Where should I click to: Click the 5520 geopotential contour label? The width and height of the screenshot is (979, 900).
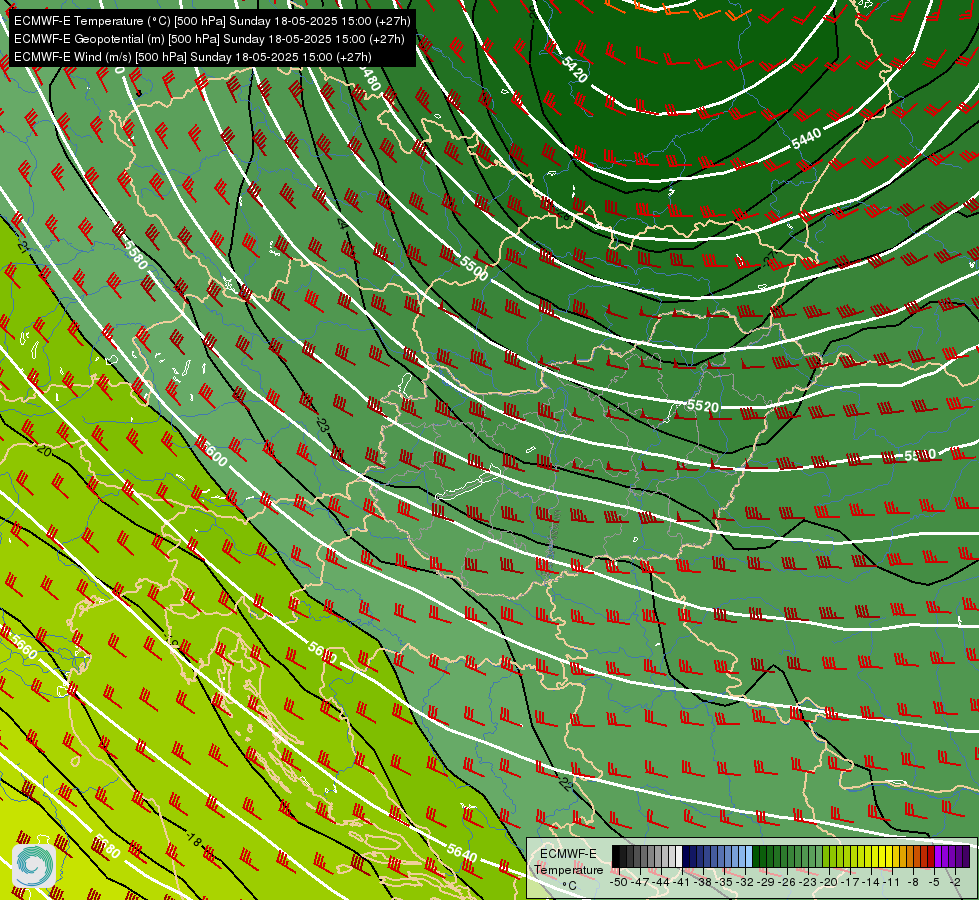[703, 406]
